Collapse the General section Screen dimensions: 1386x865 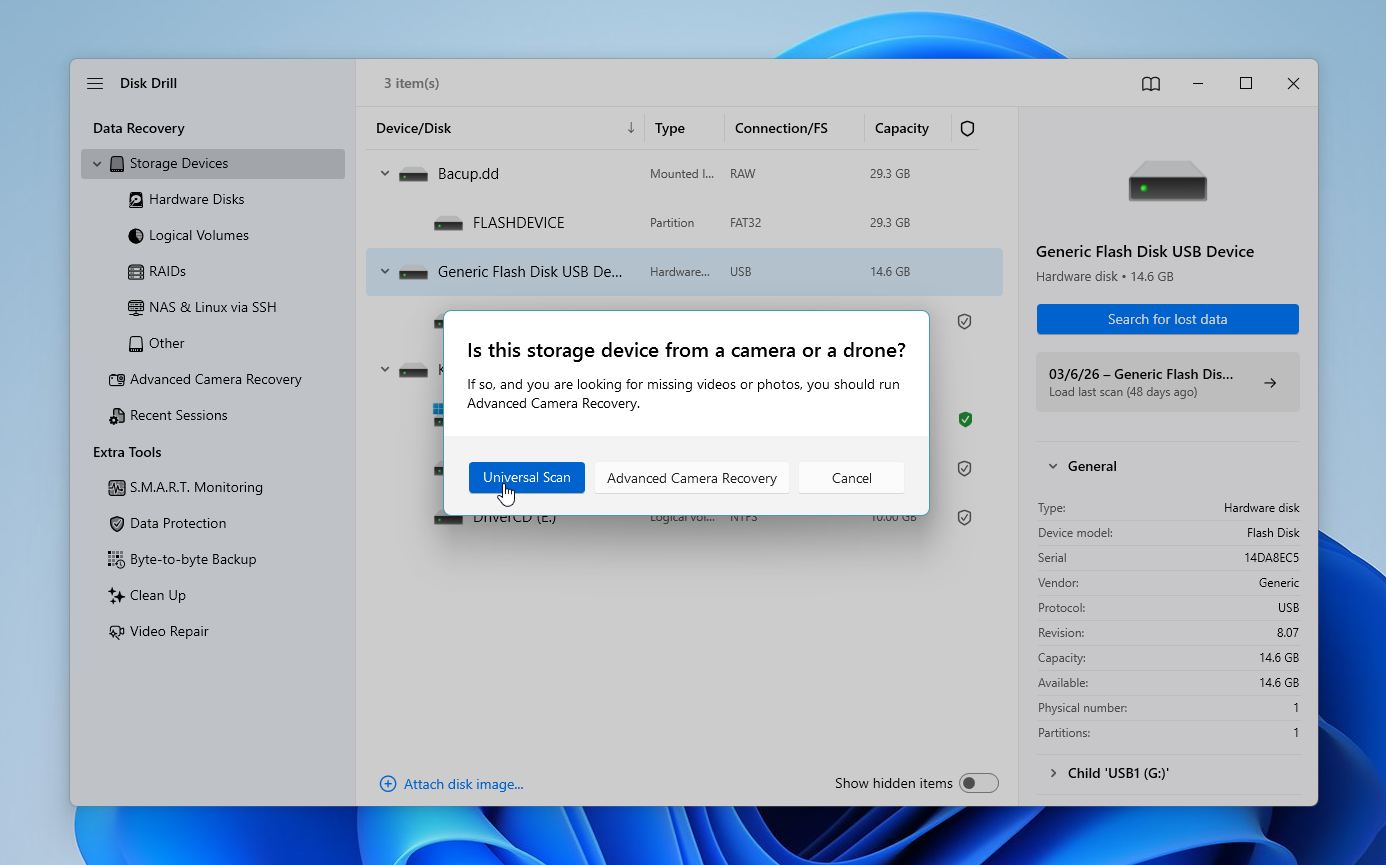[1052, 466]
